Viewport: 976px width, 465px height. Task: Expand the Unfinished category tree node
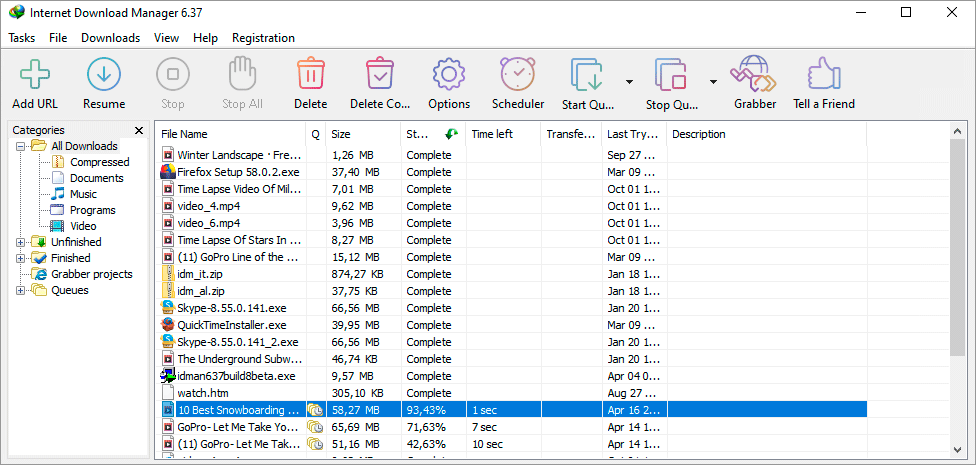(x=21, y=242)
